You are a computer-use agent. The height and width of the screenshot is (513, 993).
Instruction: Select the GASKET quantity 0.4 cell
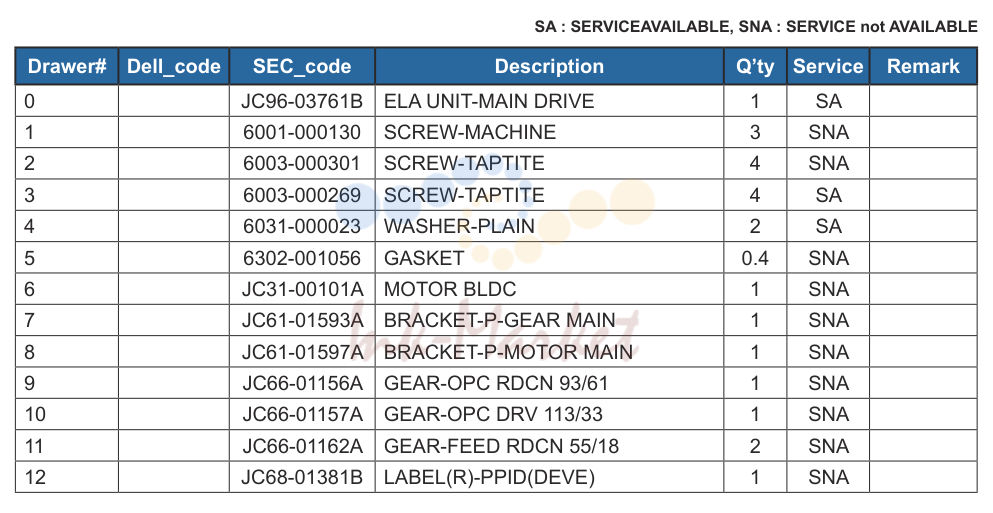click(x=755, y=258)
